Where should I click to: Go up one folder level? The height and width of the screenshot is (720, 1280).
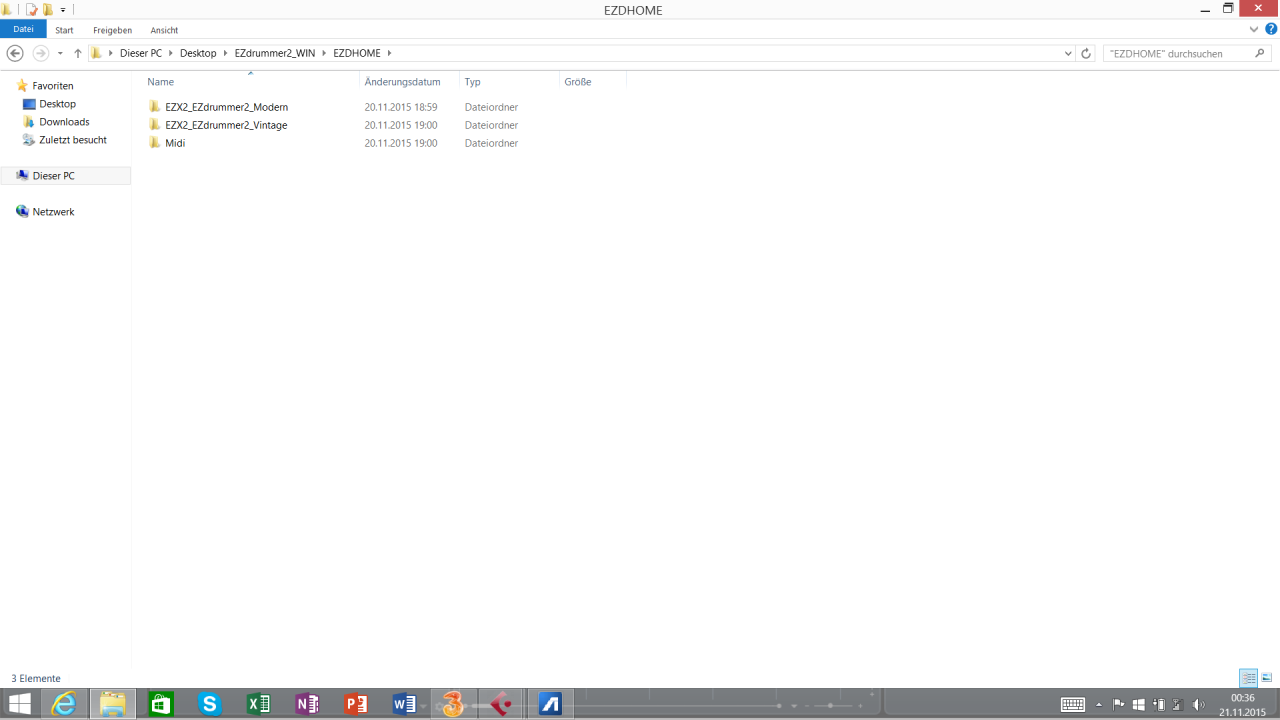(78, 53)
